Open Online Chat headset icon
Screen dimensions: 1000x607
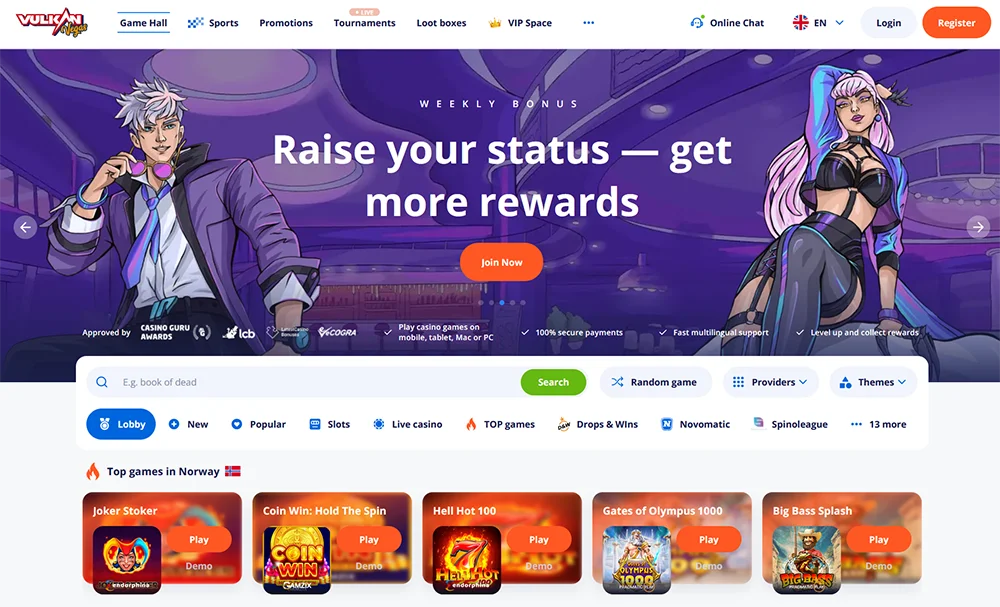(697, 22)
